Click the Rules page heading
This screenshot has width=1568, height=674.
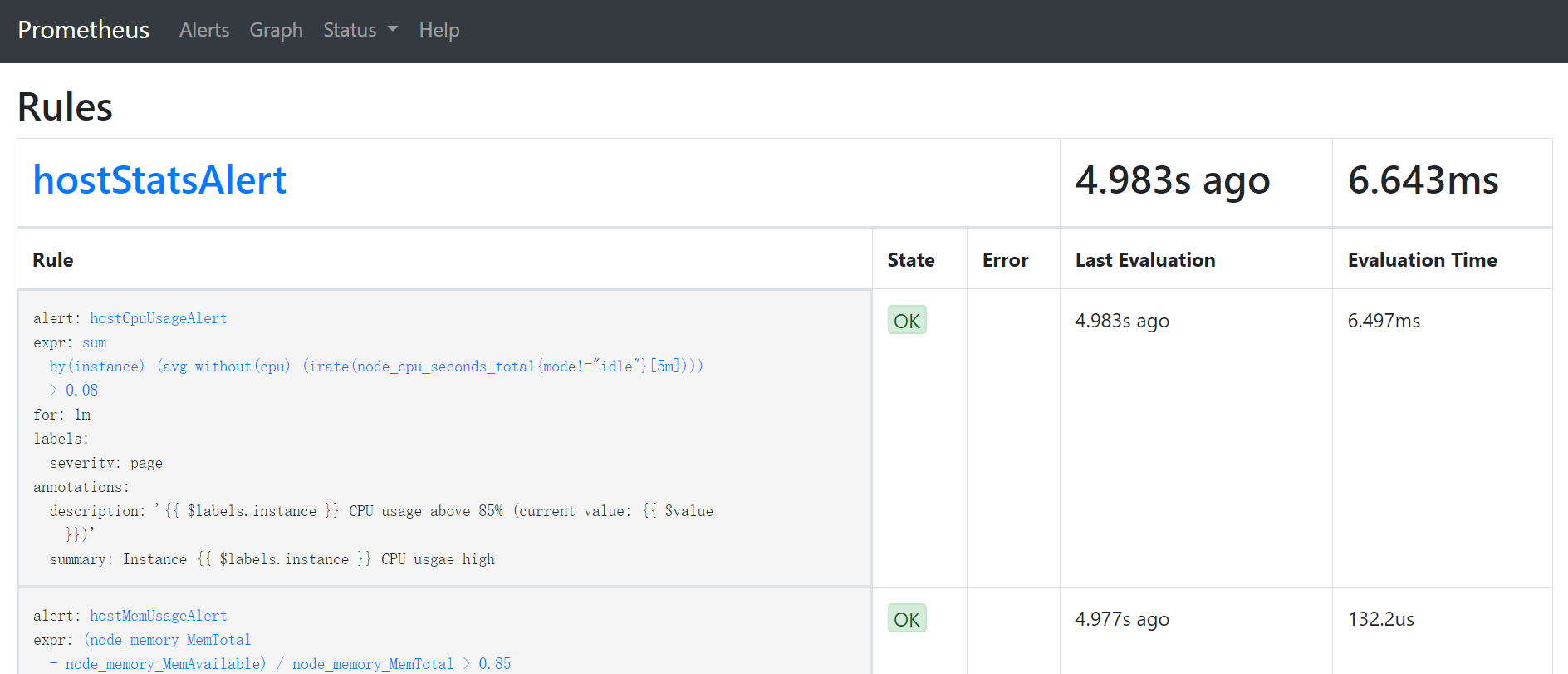(65, 107)
